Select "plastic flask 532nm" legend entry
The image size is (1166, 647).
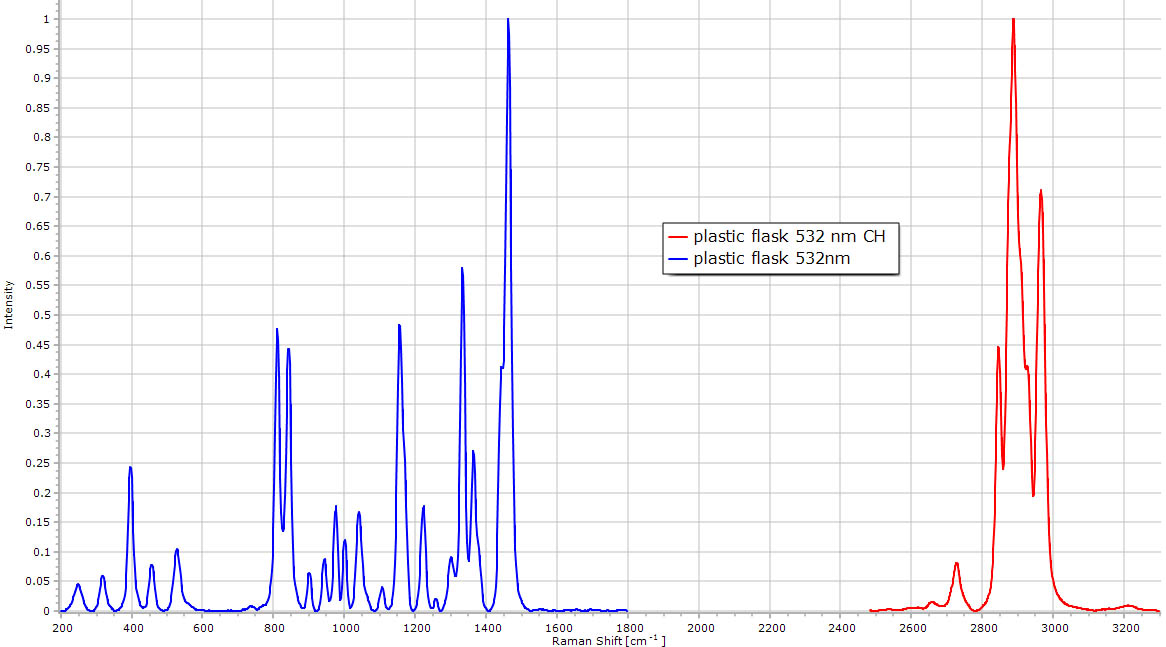click(x=764, y=260)
